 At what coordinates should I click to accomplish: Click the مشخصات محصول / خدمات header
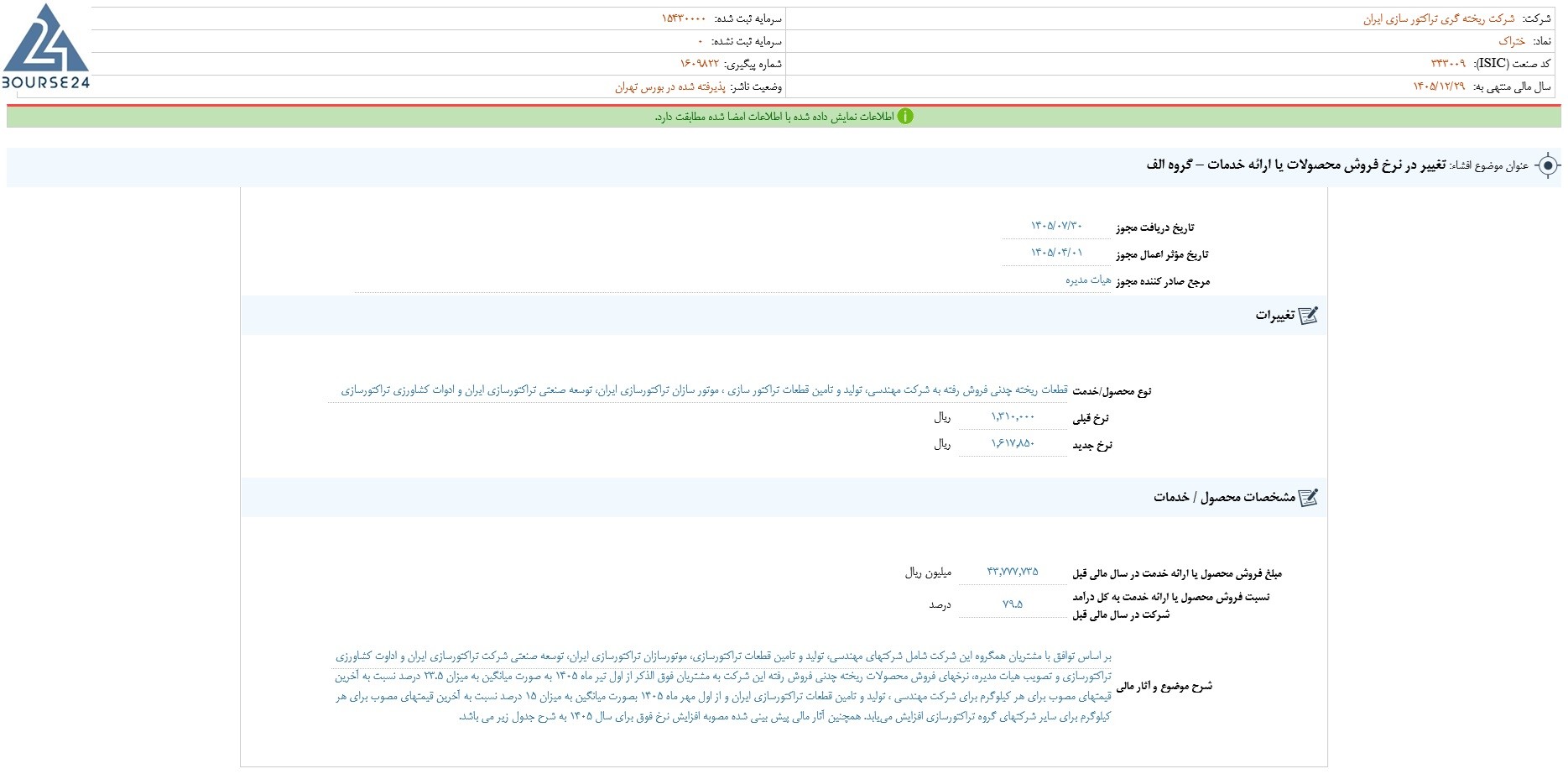coord(1224,498)
